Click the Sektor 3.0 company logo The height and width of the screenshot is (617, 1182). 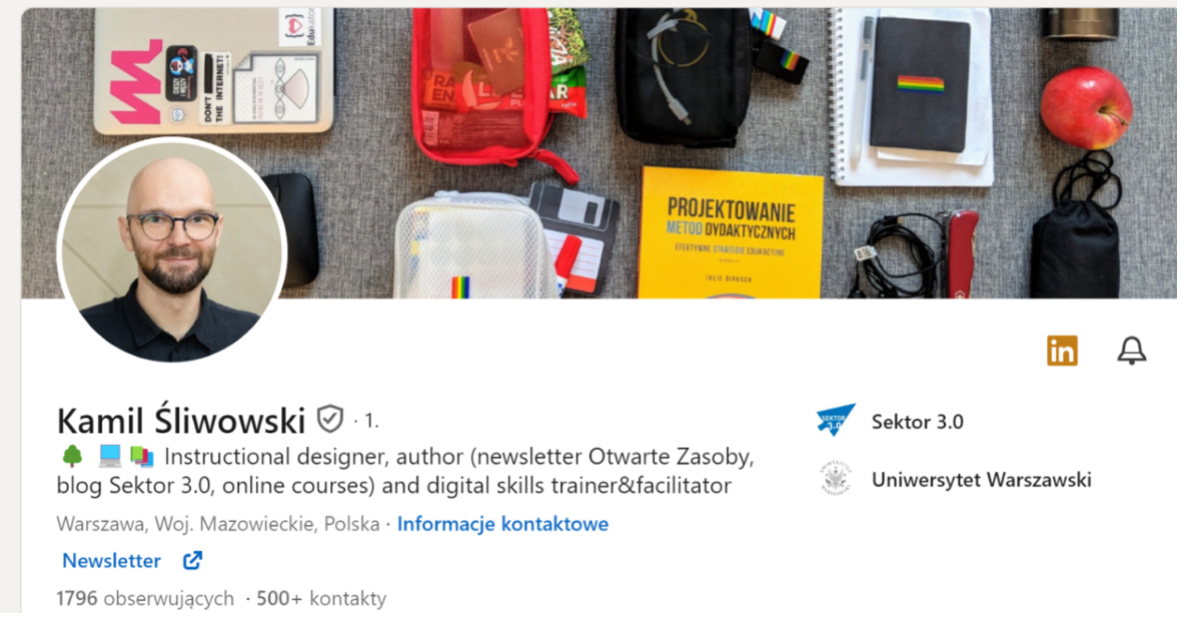[836, 421]
